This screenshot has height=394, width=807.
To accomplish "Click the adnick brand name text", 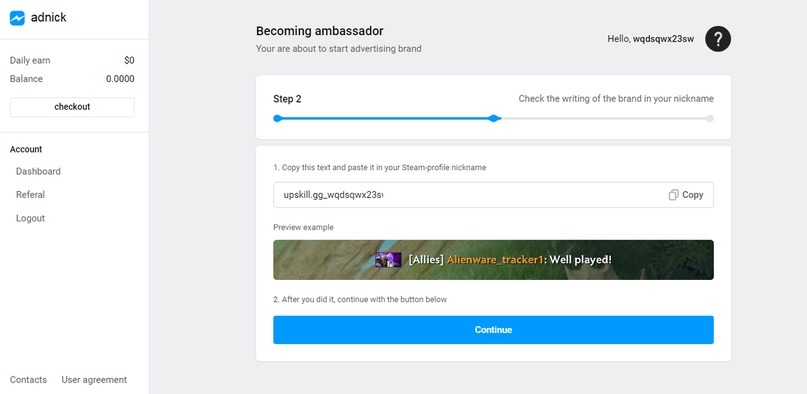I will point(48,17).
